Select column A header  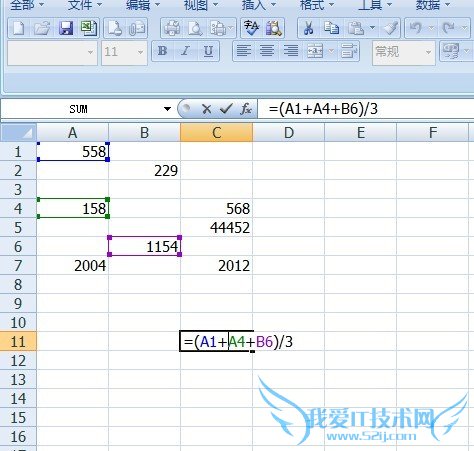[x=72, y=133]
